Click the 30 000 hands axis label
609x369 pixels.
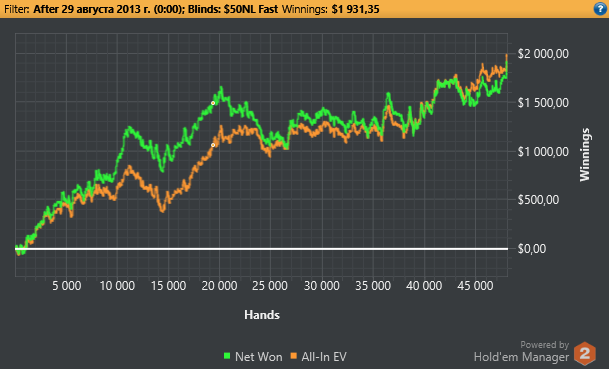(322, 286)
